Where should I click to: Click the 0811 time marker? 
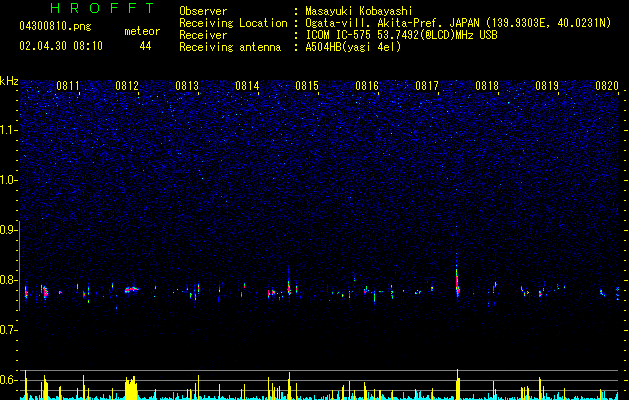(68, 86)
